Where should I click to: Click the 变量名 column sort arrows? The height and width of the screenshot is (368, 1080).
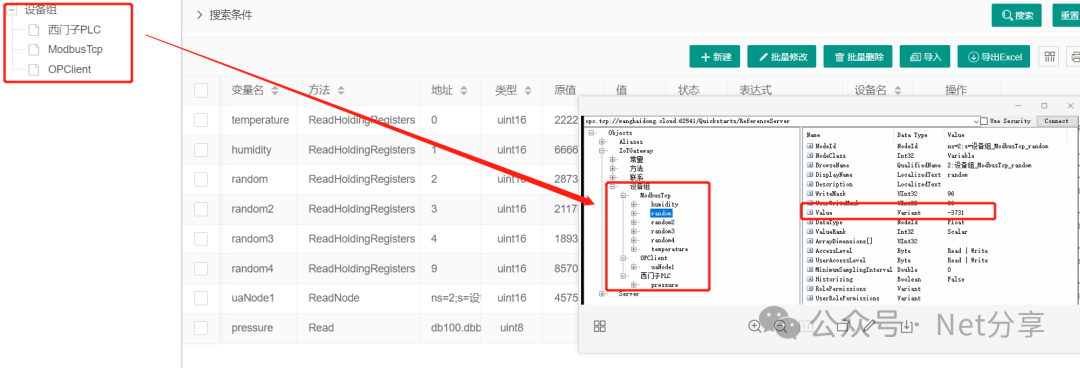[276, 90]
